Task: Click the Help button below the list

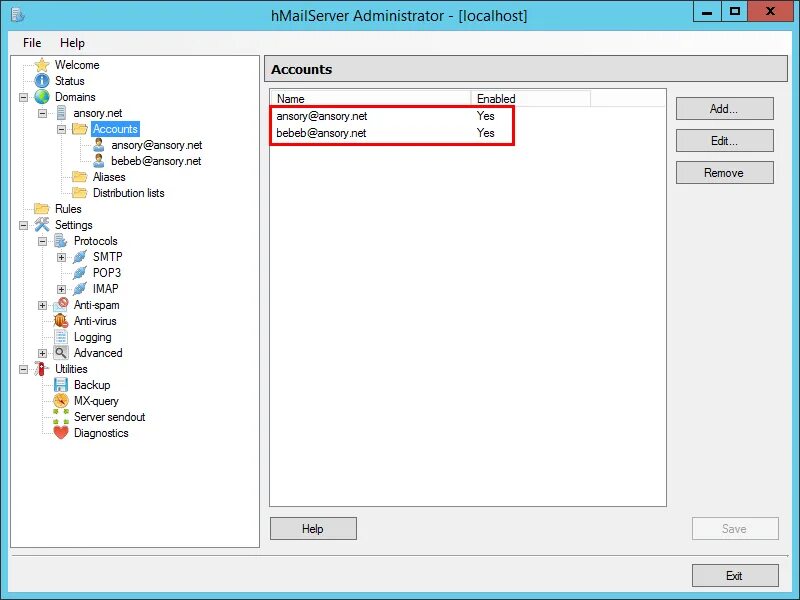Action: click(313, 529)
